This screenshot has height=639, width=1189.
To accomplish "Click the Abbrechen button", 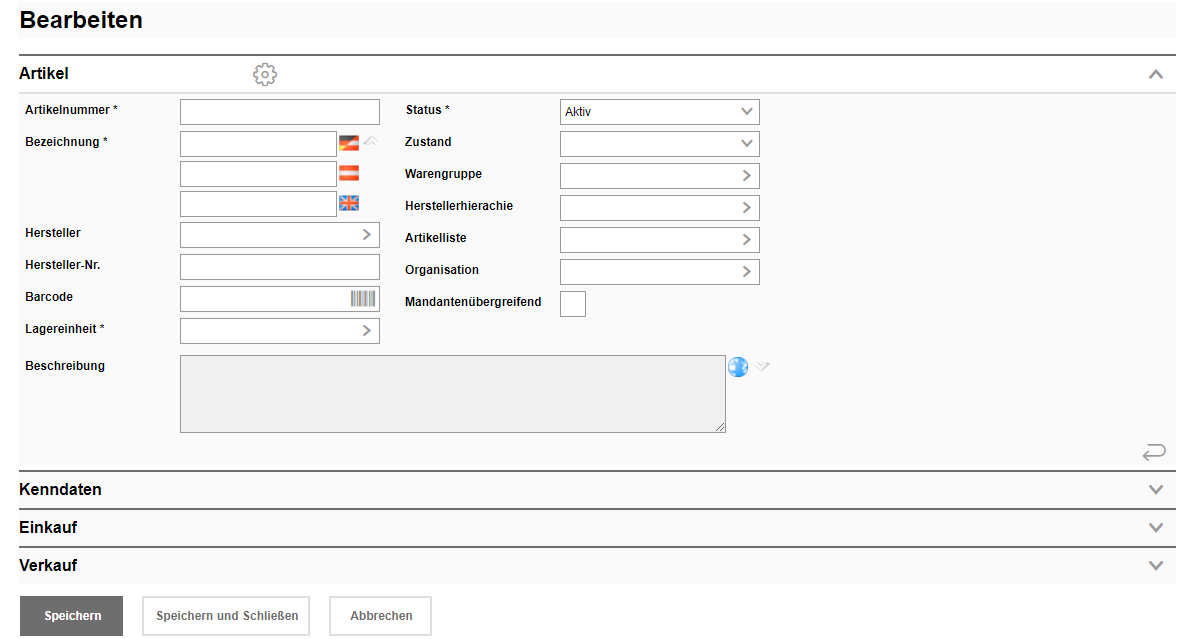I will (x=380, y=616).
